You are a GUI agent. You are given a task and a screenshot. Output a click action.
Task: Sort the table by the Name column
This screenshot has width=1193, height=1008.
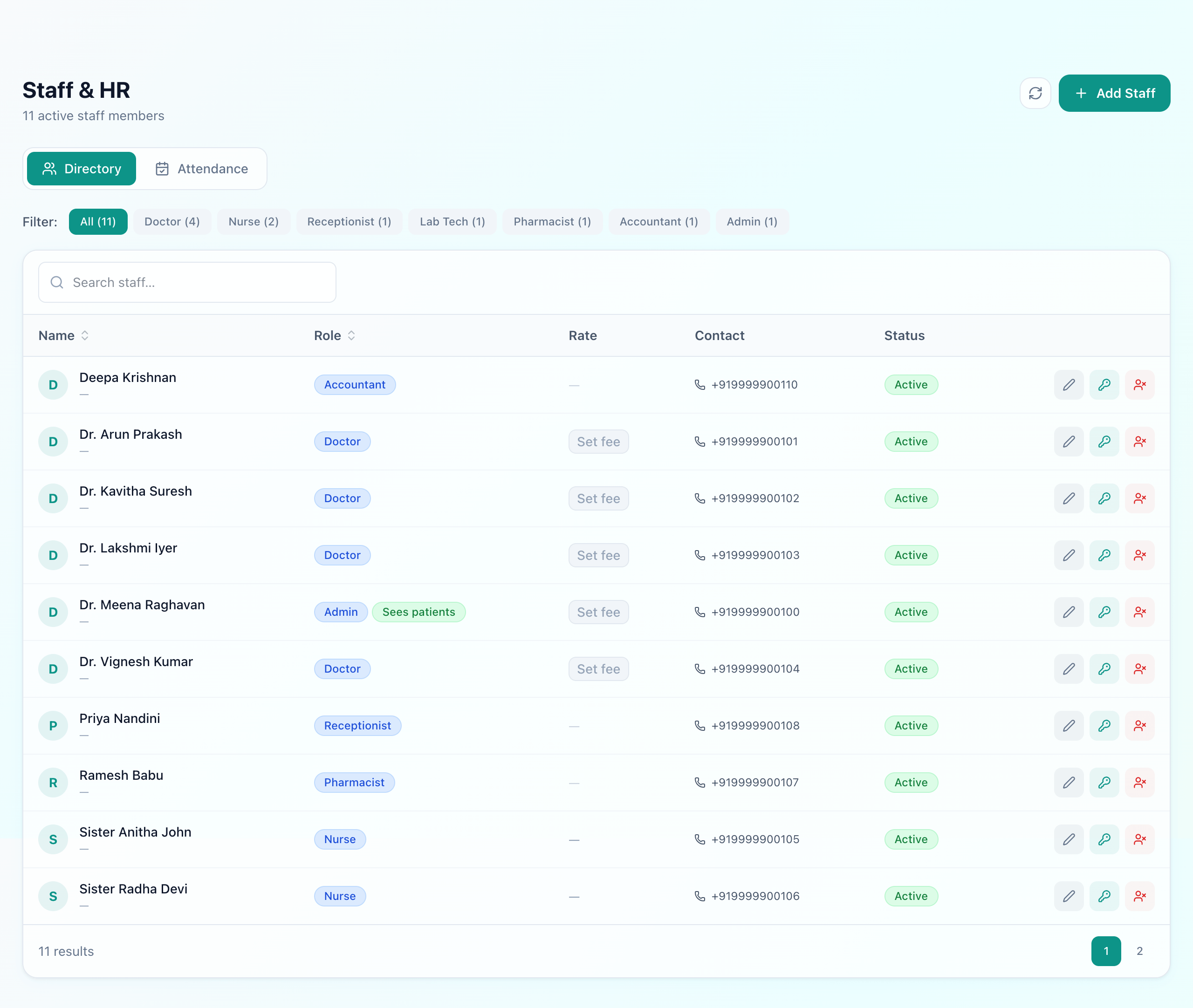coord(63,335)
